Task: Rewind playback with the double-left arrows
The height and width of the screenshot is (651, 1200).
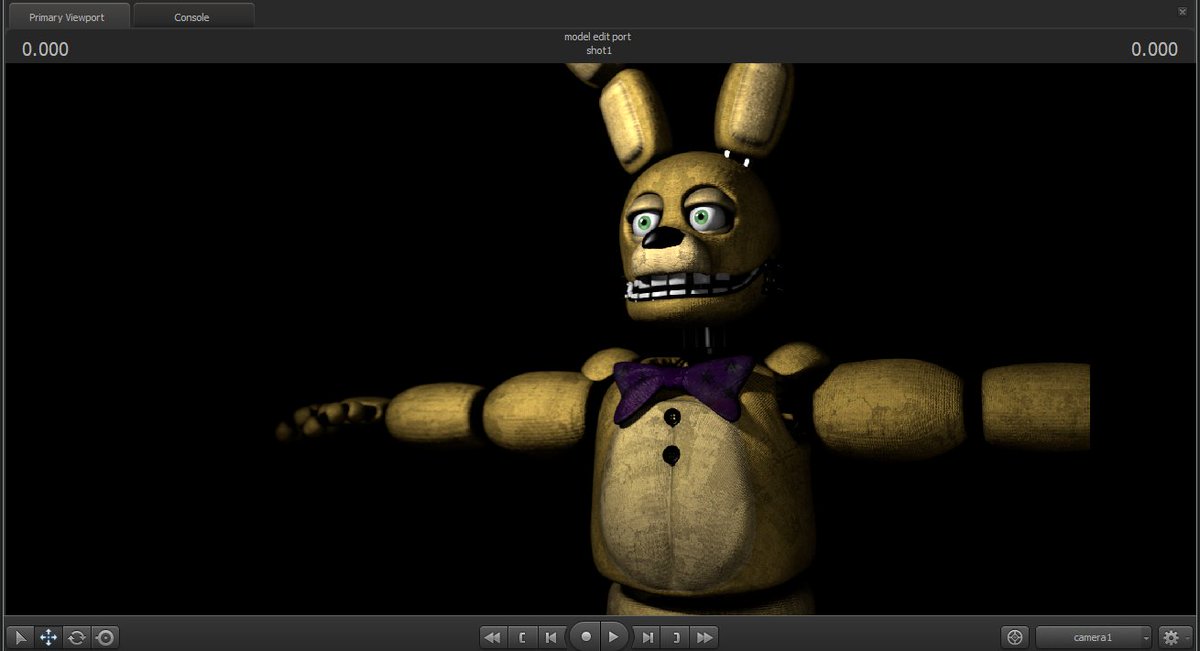Action: pyautogui.click(x=493, y=637)
